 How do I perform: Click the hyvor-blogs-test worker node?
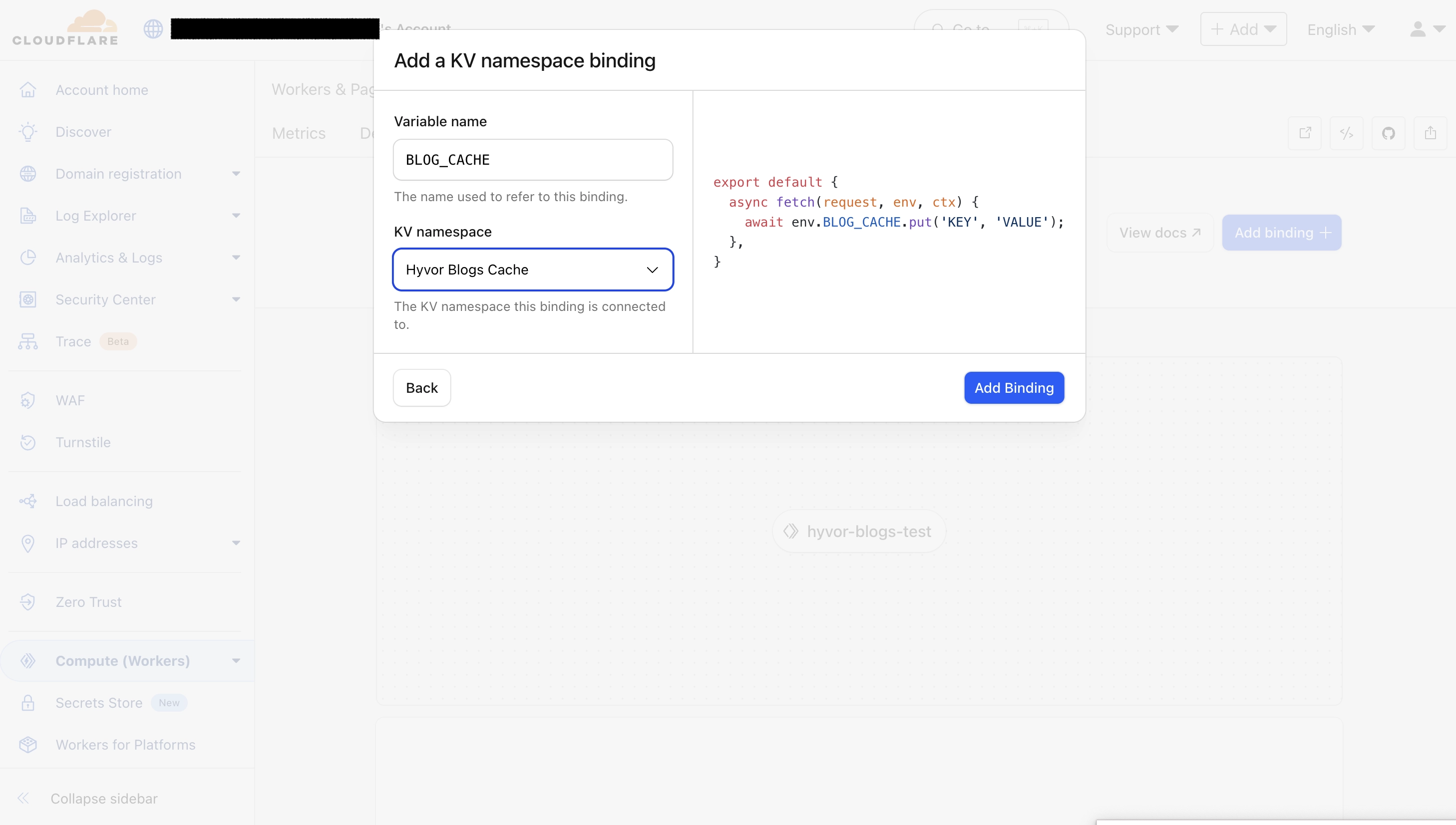point(859,532)
